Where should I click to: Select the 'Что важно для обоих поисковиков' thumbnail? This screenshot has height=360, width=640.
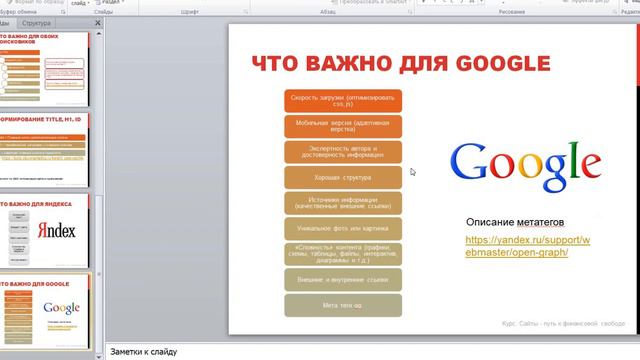pos(43,69)
